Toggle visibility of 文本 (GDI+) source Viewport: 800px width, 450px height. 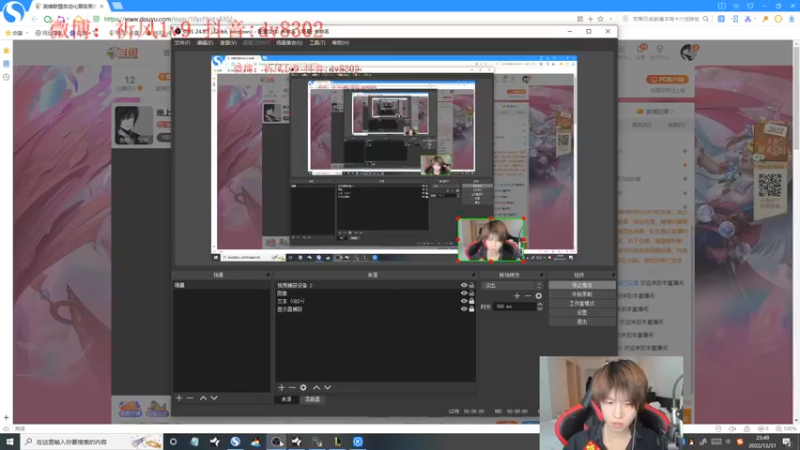pos(464,301)
